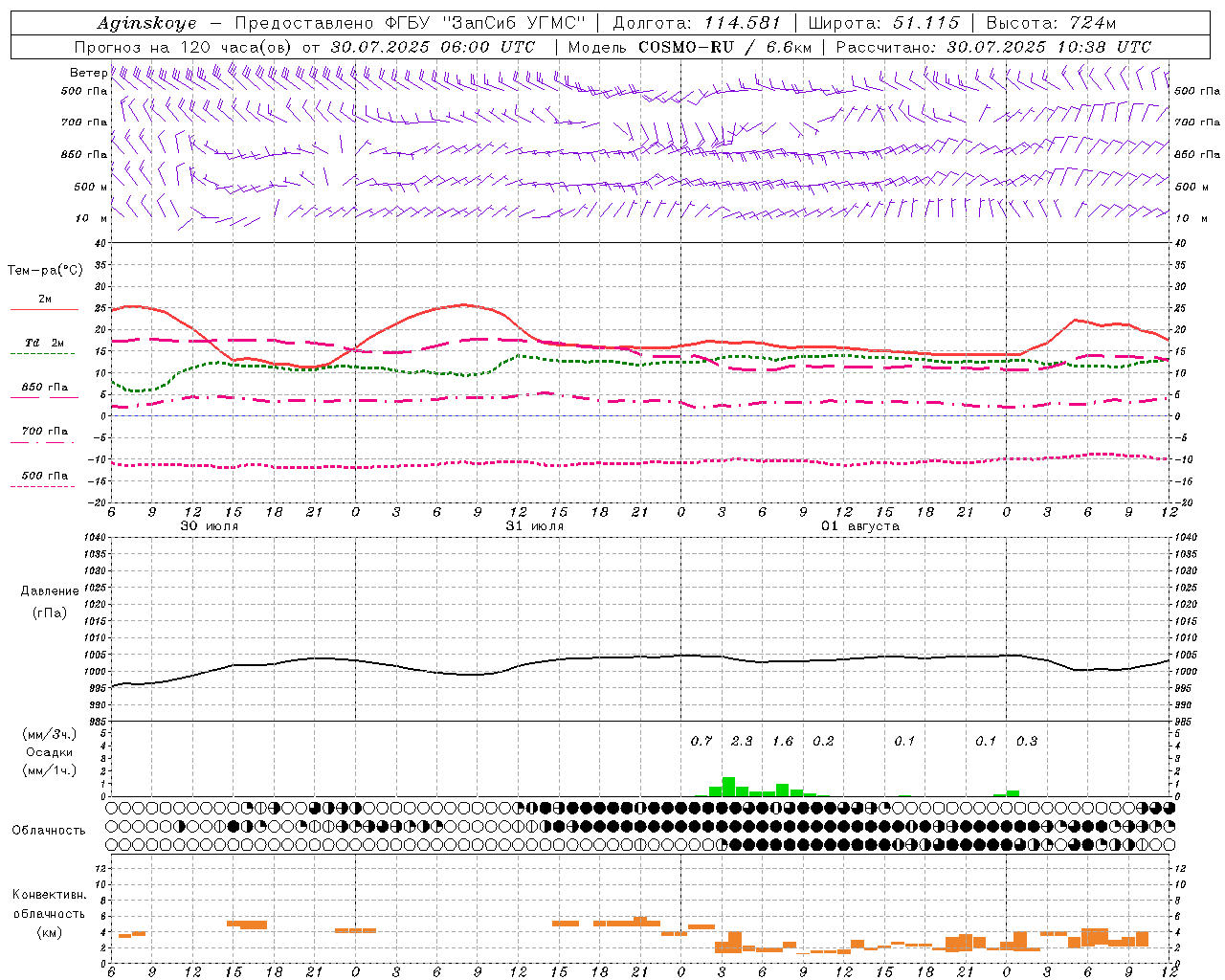Select the "(км)" convective cloud unit label
The width and height of the screenshot is (1225, 980).
49,932
